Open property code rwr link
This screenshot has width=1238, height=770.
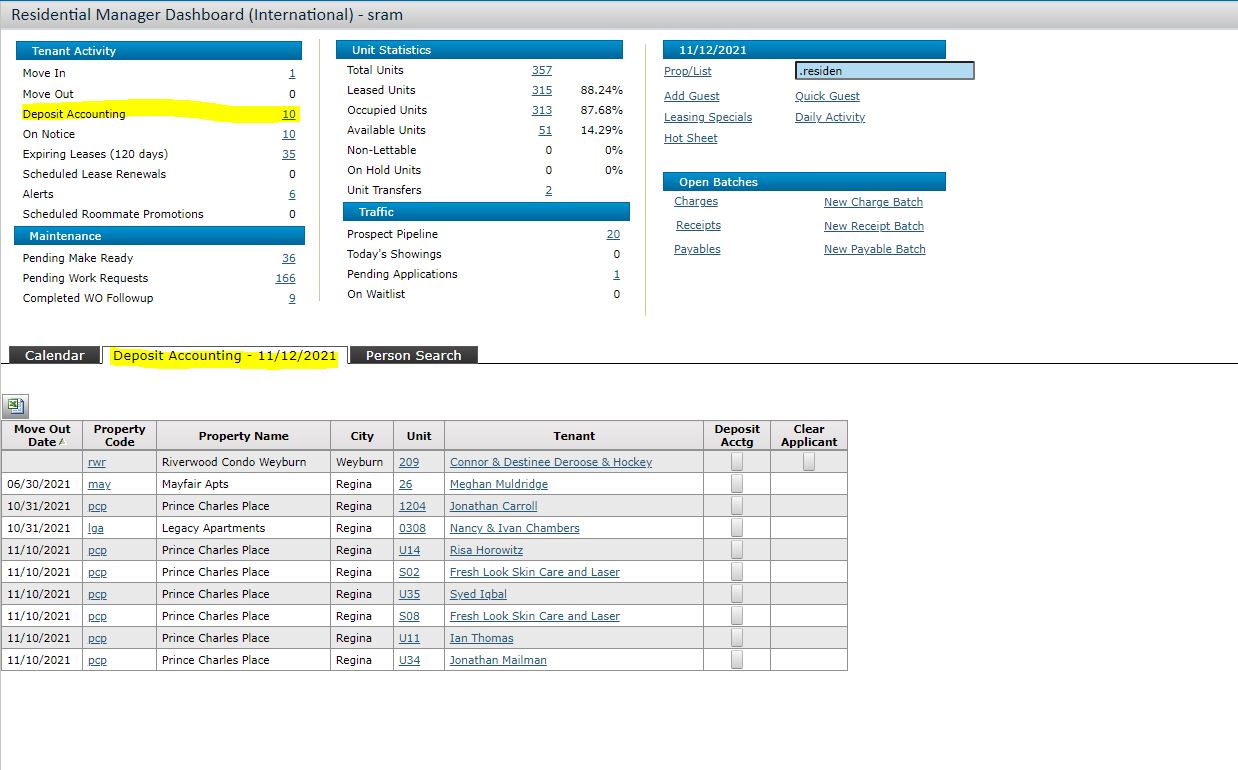pyautogui.click(x=96, y=462)
